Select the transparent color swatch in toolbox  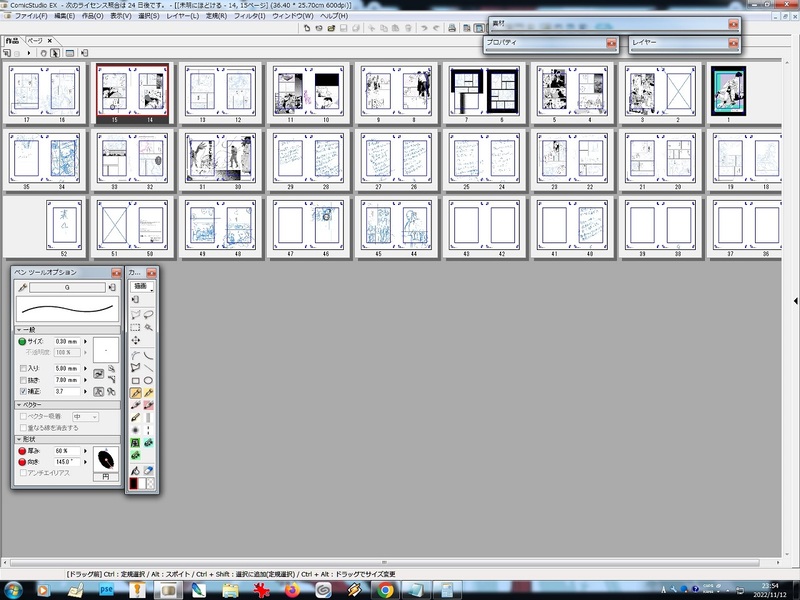[151, 483]
